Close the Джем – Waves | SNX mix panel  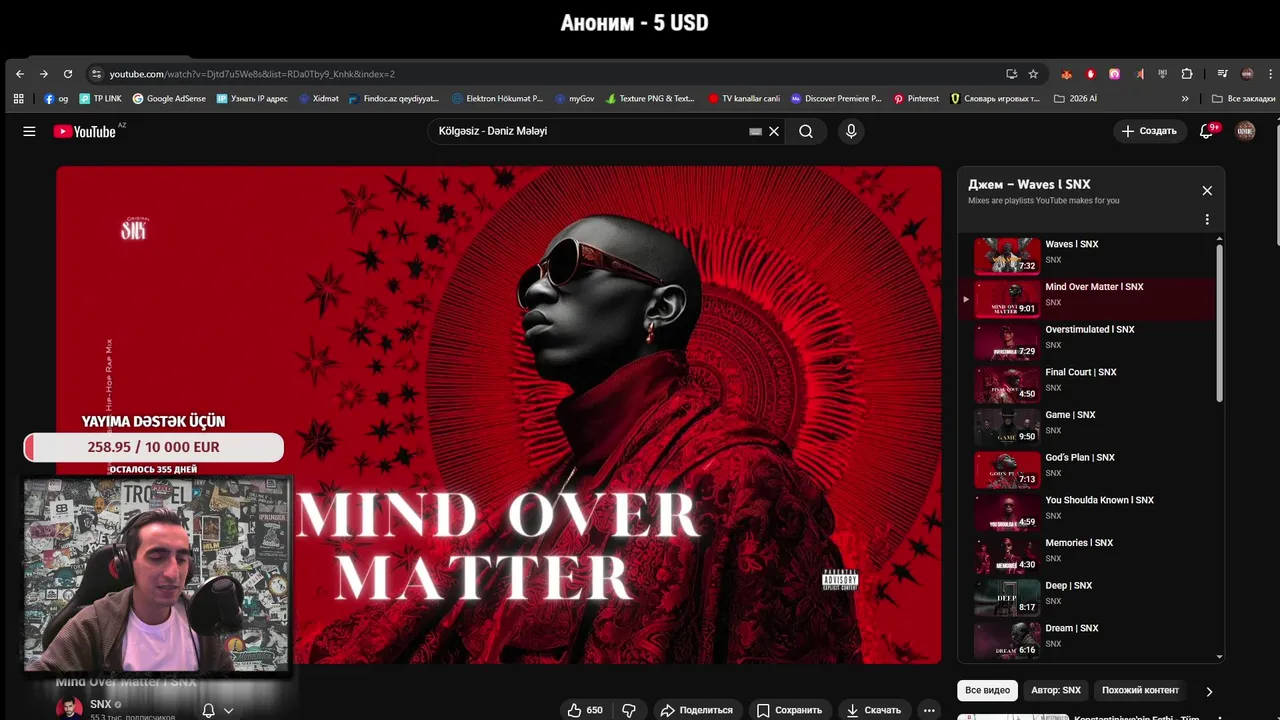1207,191
